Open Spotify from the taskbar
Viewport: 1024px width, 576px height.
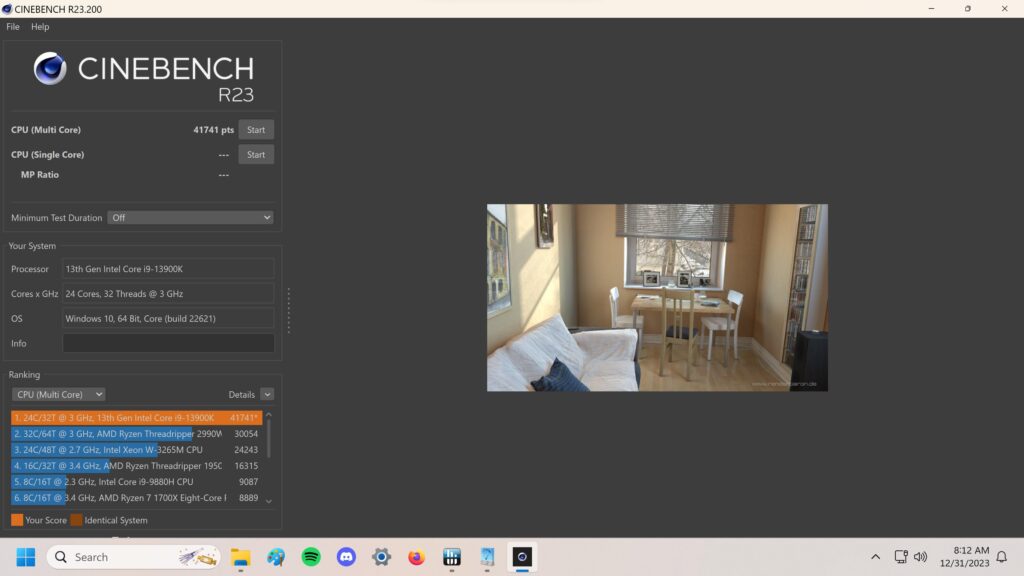tap(311, 557)
